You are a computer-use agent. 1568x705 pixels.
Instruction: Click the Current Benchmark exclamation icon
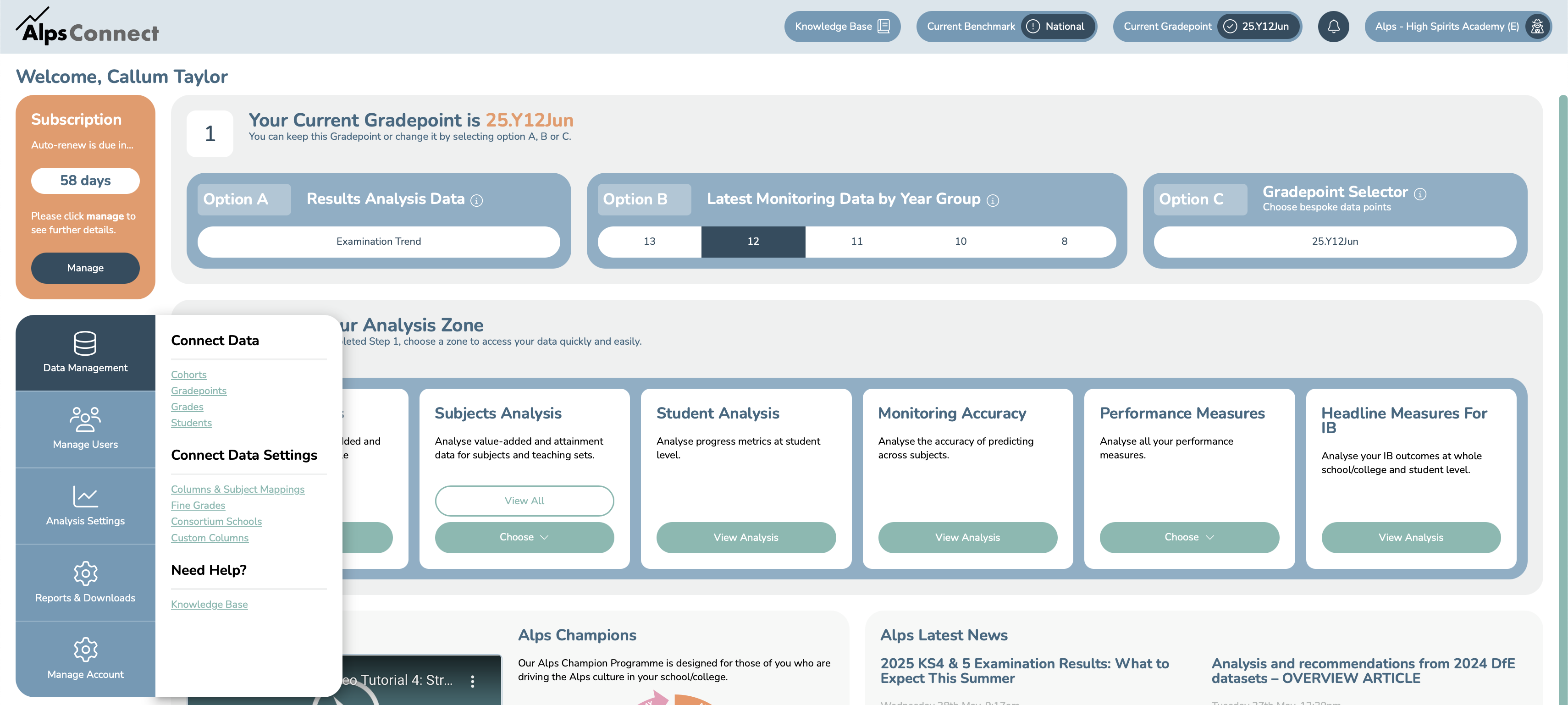(1033, 26)
